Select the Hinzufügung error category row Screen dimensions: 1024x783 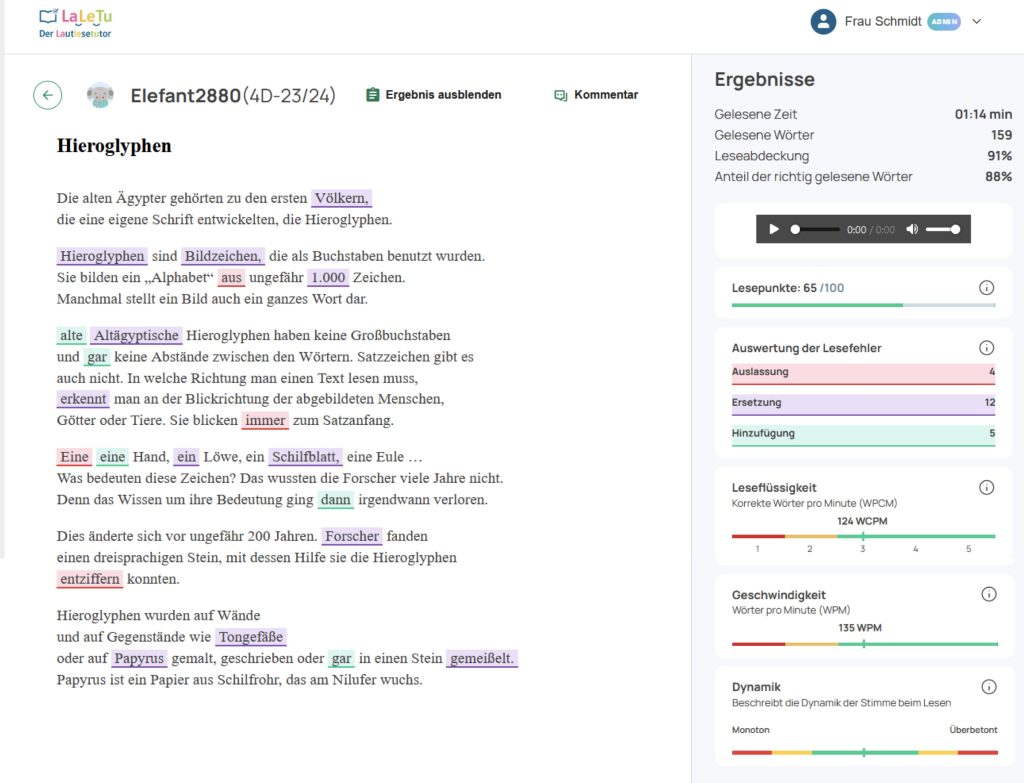click(863, 433)
